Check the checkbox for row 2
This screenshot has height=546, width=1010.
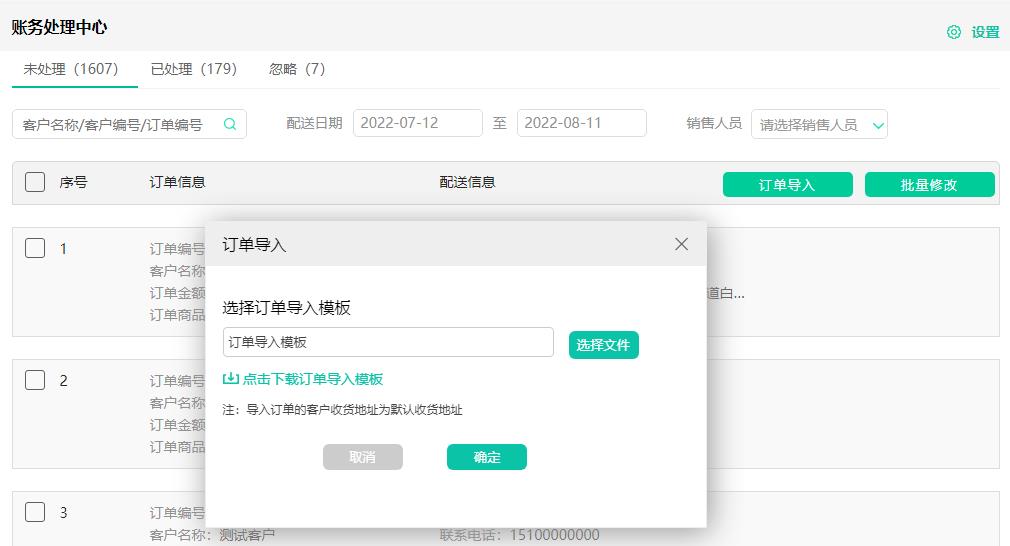tap(35, 380)
